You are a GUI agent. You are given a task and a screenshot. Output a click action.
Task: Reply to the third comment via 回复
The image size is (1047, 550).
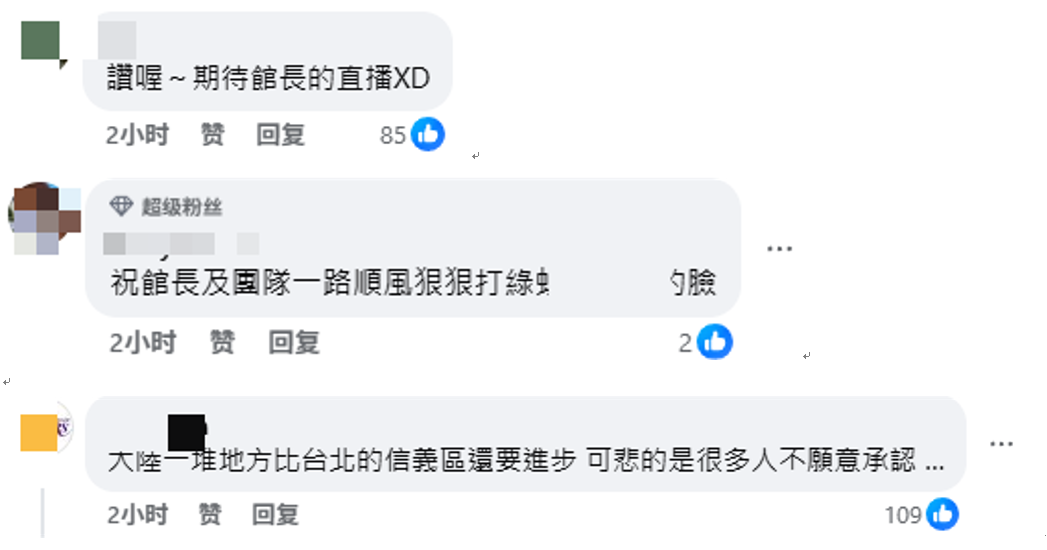point(275,515)
